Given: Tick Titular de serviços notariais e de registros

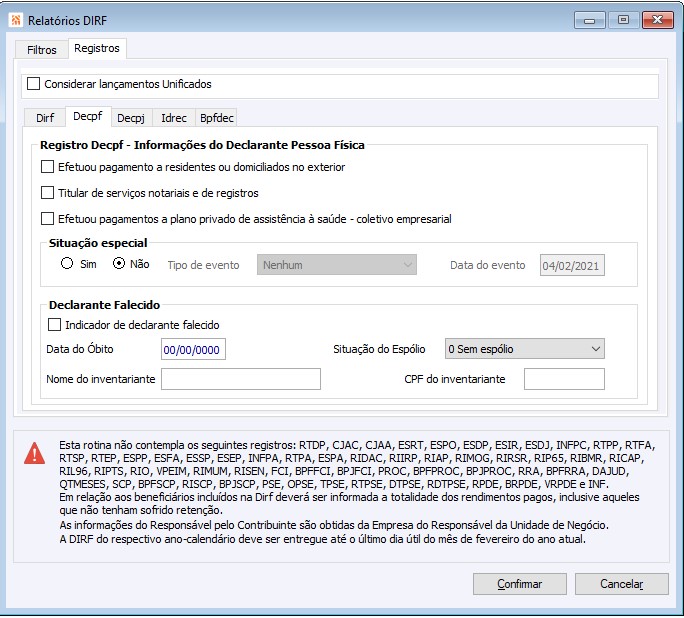Looking at the screenshot, I should (x=47, y=193).
